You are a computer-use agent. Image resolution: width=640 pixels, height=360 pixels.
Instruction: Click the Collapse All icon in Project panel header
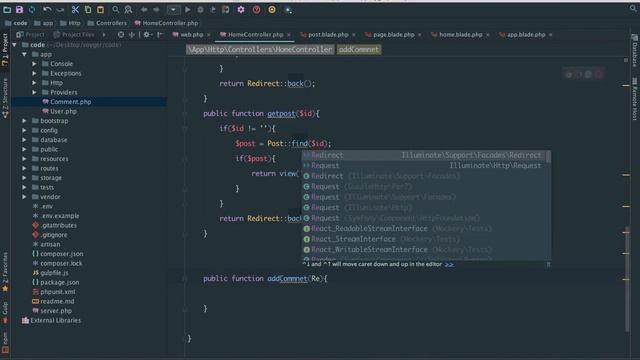pos(131,35)
